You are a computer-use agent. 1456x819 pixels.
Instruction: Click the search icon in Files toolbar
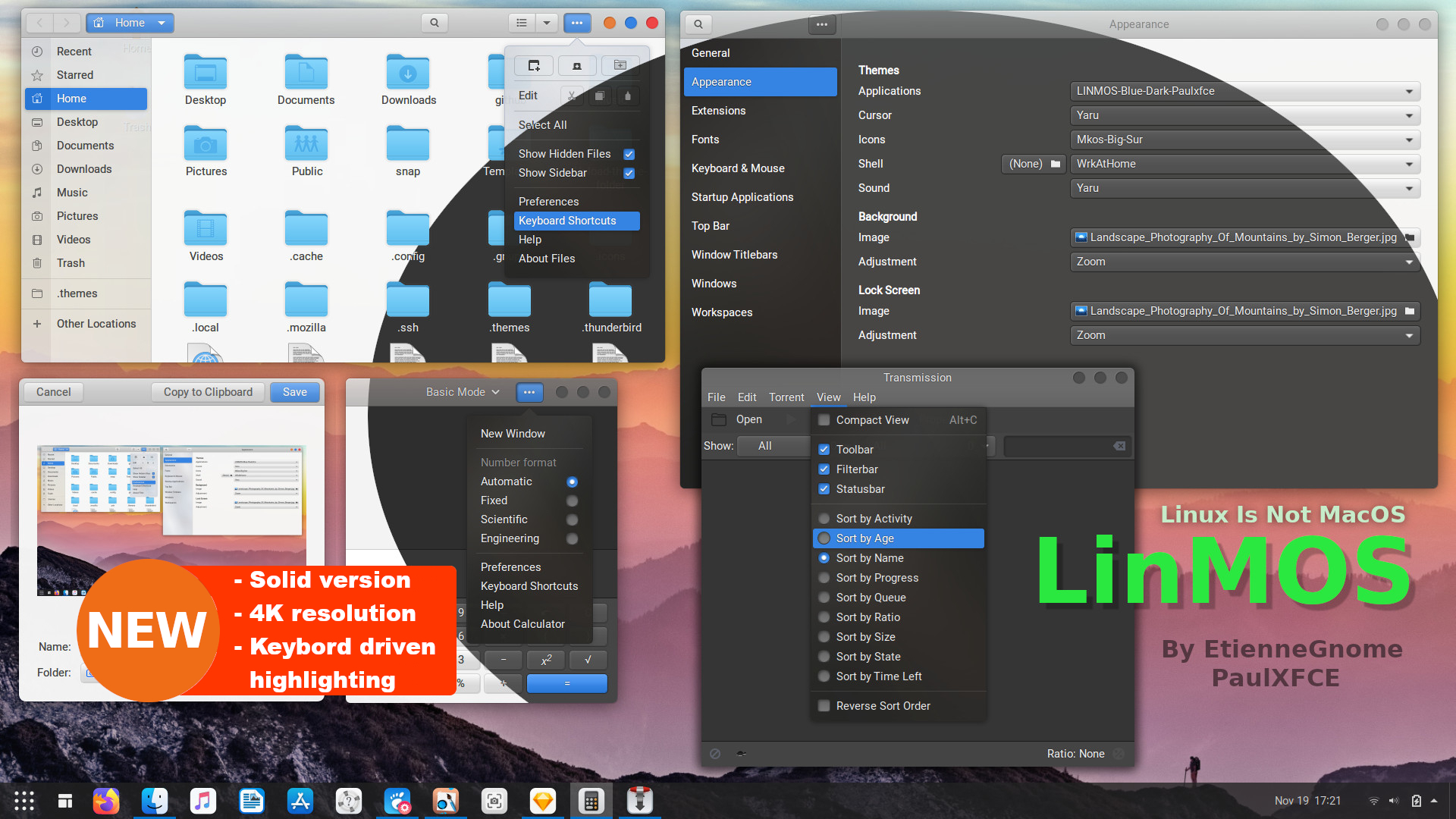click(x=435, y=23)
